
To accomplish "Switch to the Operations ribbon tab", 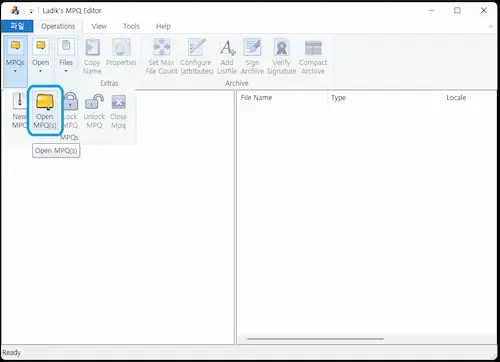I will pos(58,26).
